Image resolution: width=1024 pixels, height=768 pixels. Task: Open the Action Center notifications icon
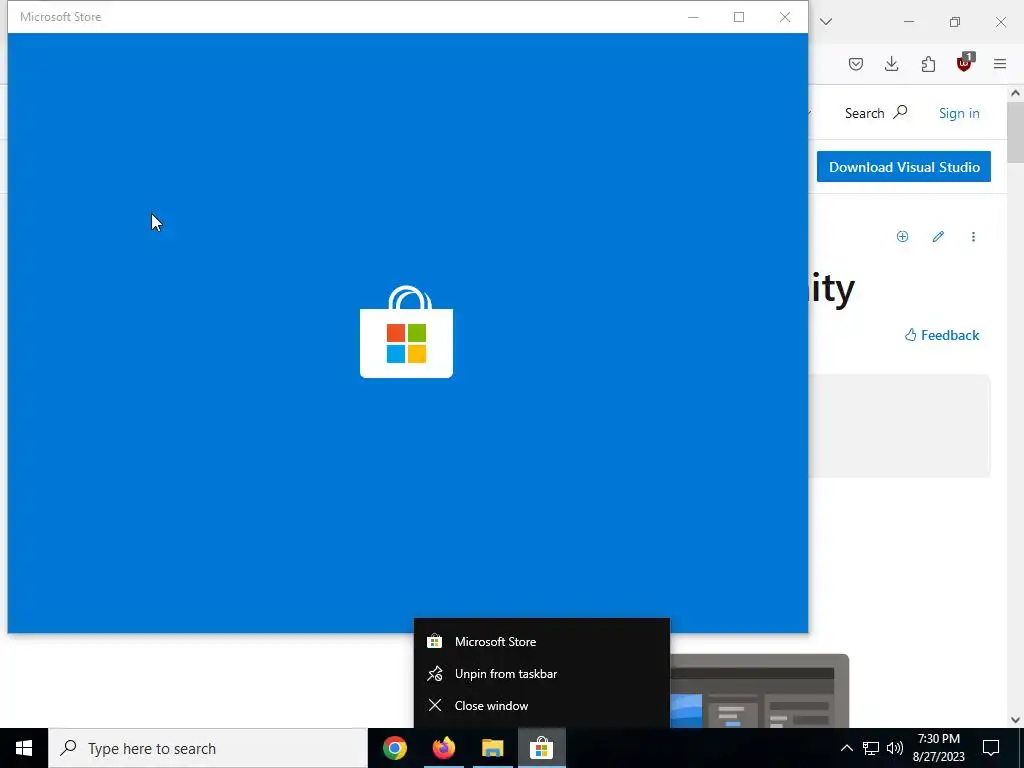[991, 748]
